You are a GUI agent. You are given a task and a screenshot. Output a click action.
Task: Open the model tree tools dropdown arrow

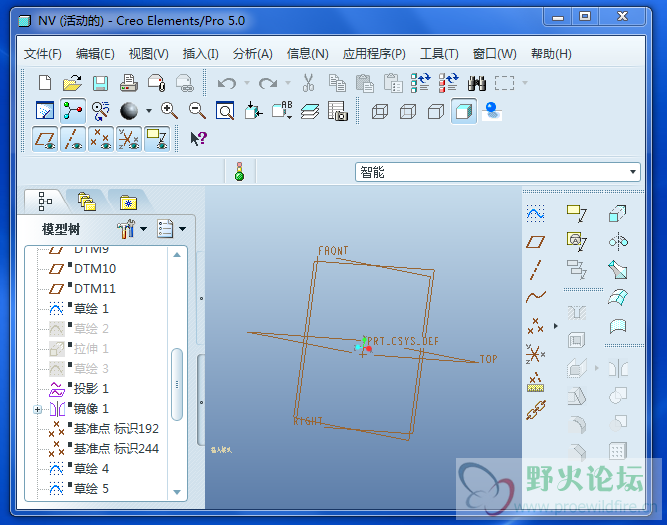tap(143, 229)
